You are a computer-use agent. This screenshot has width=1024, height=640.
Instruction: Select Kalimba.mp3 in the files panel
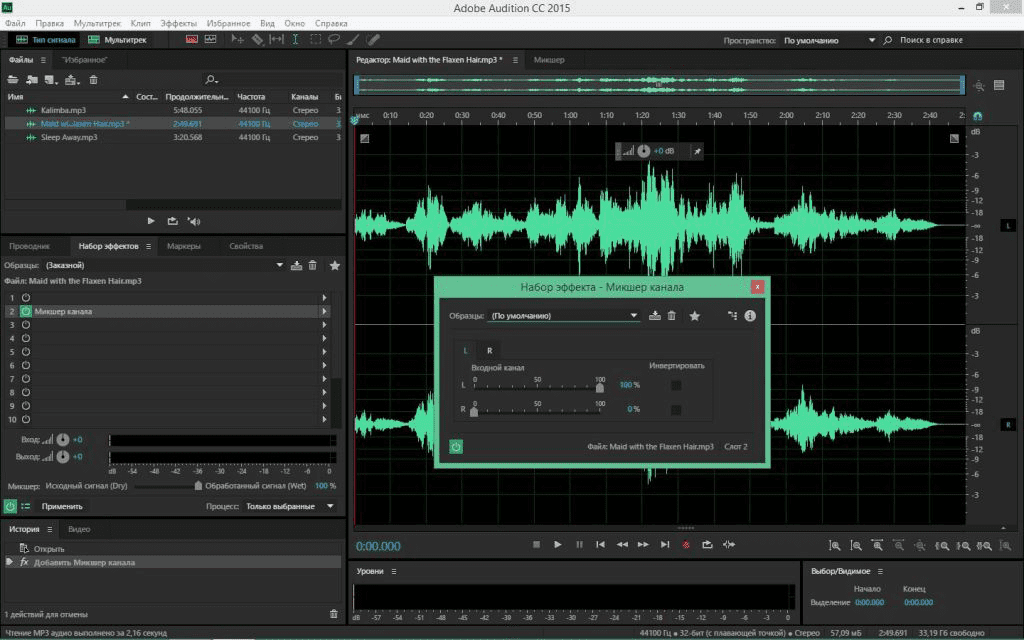tap(60, 110)
